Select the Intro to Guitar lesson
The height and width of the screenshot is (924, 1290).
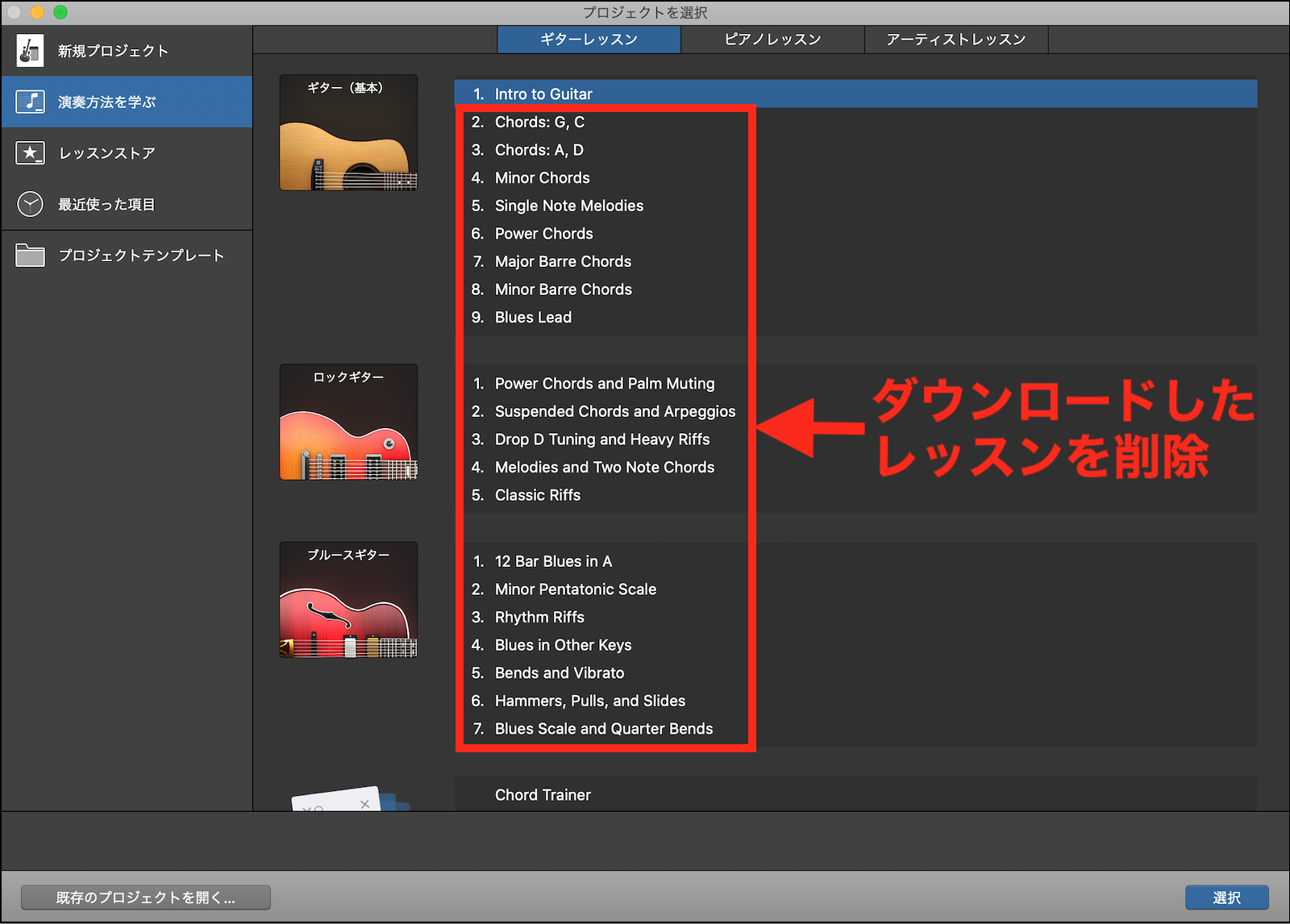coord(543,94)
